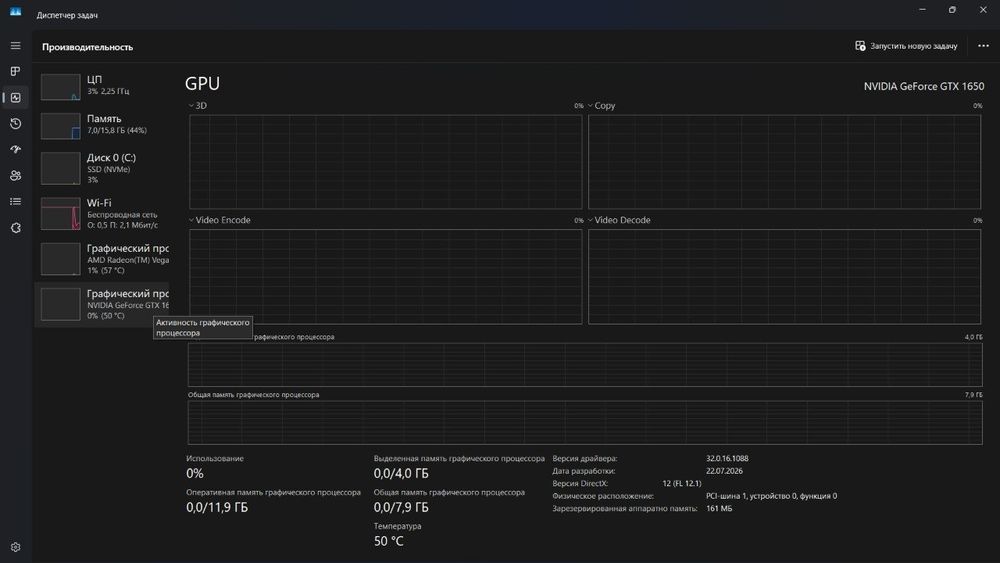Open the Details page icon

coord(15,201)
